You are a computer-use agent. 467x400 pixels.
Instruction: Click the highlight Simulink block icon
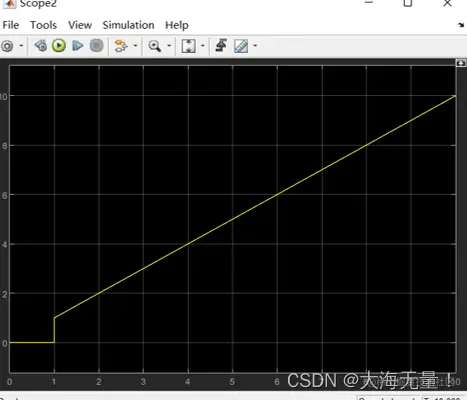[121, 46]
